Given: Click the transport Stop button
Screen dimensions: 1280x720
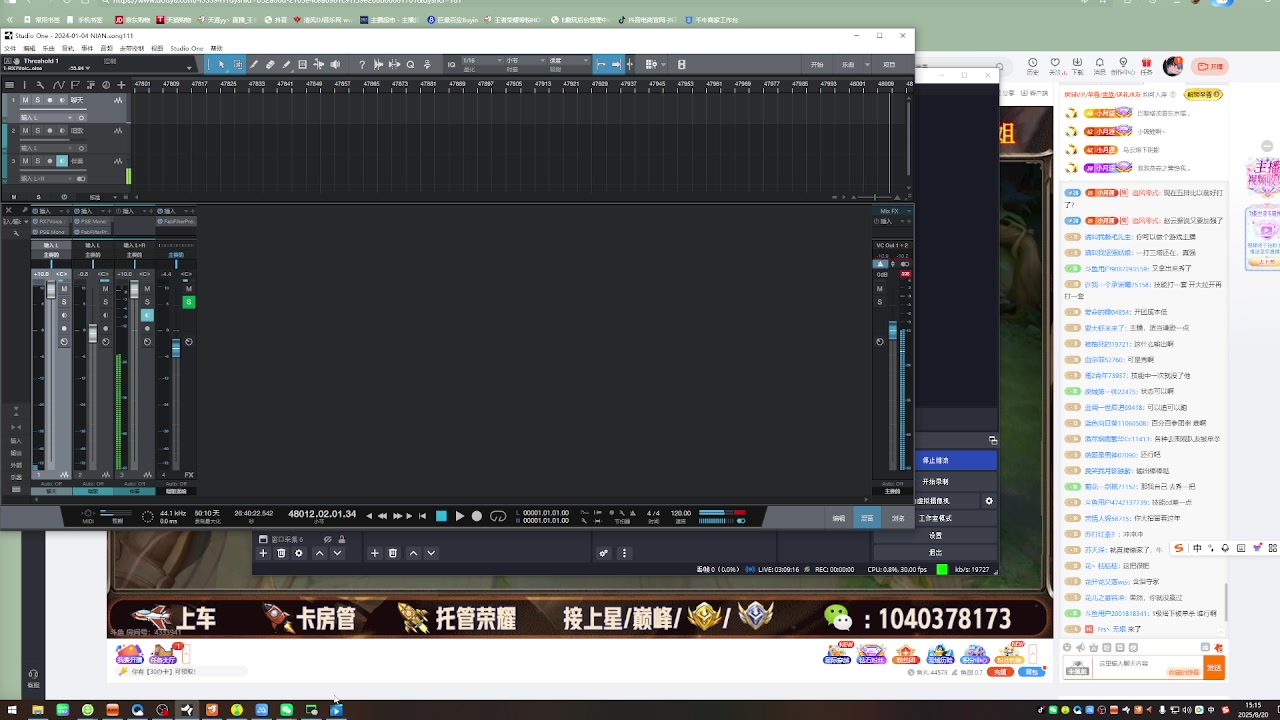Looking at the screenshot, I should click(441, 516).
